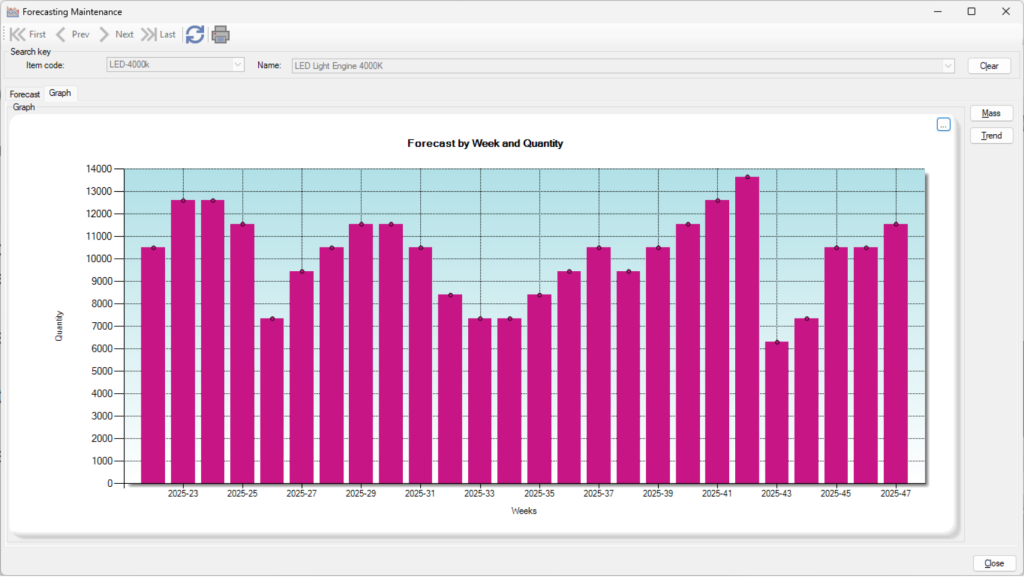This screenshot has height=578, width=1024.
Task: Click the blue Refresh icon
Action: (x=195, y=35)
